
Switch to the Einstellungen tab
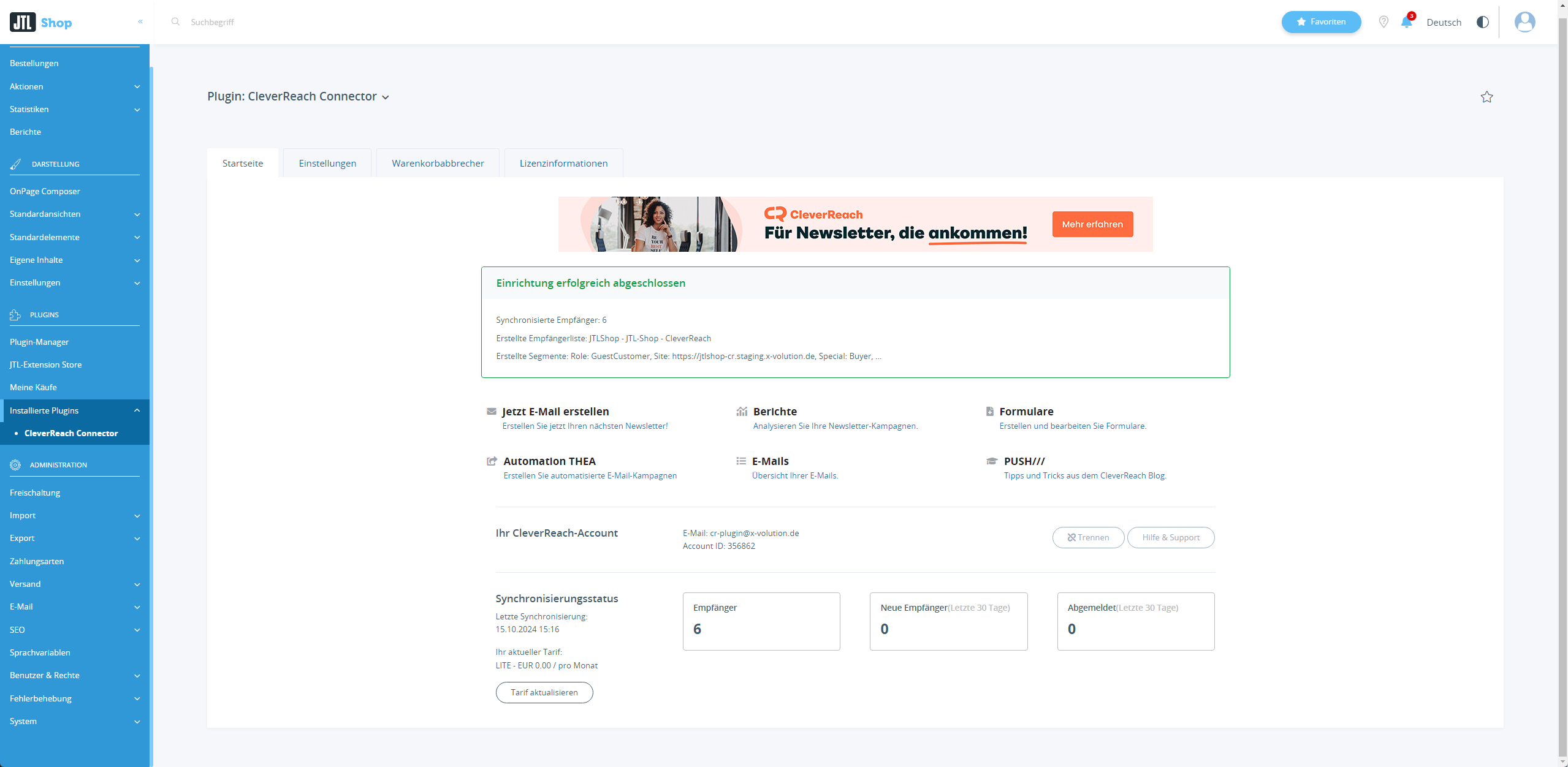click(327, 163)
